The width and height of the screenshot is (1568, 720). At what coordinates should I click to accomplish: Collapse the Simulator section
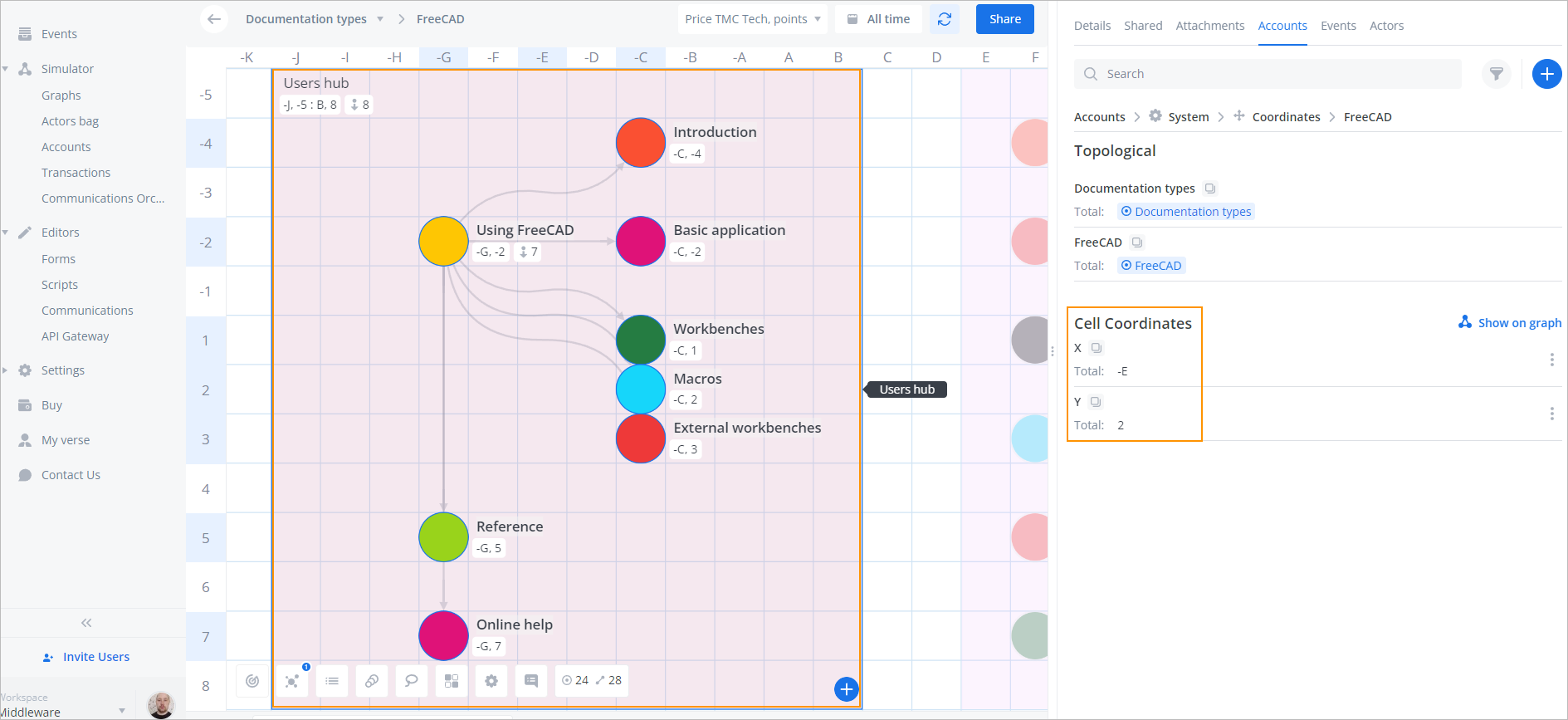coord(5,69)
